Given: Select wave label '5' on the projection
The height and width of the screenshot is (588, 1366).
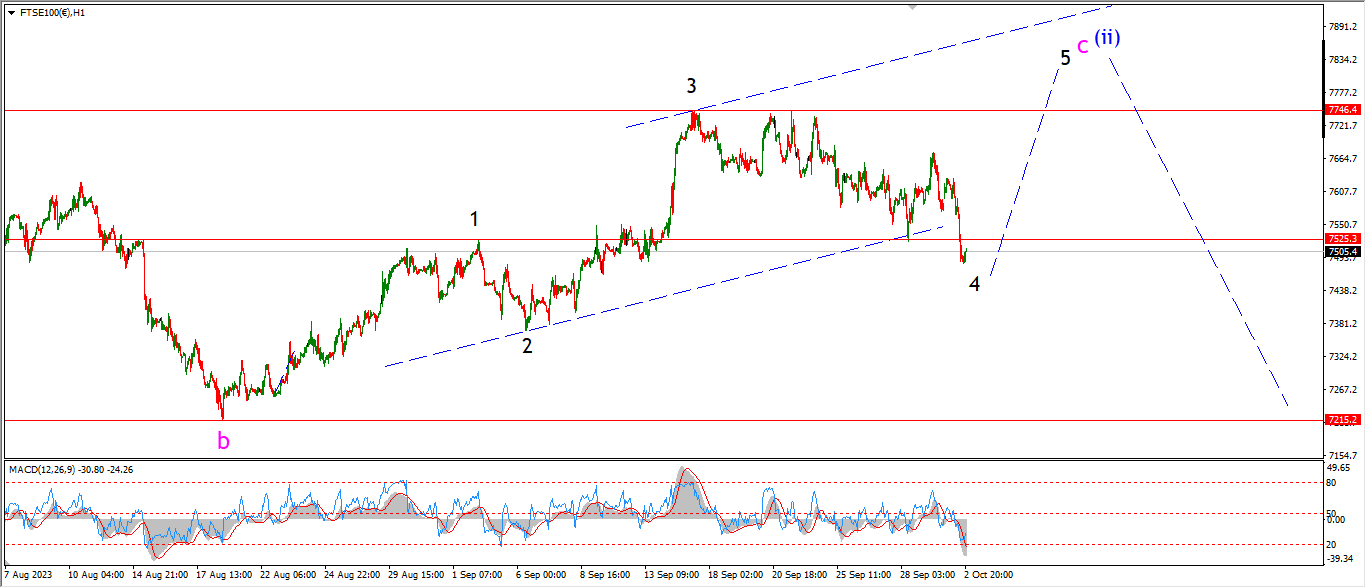Looking at the screenshot, I should [x=1066, y=58].
